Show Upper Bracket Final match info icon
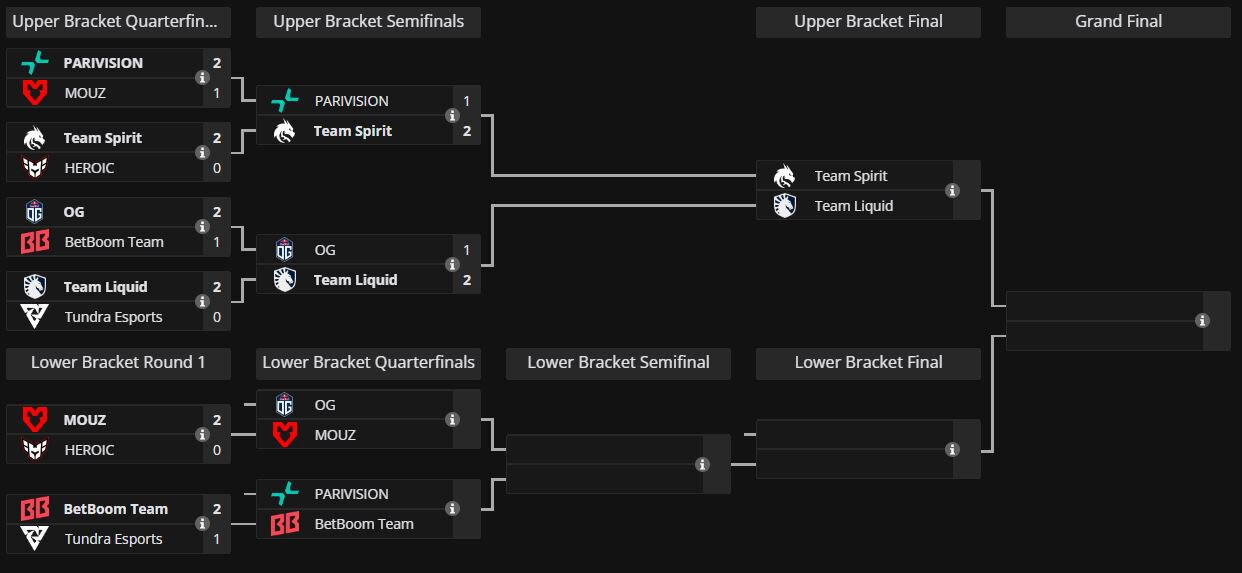This screenshot has height=573, width=1242. (x=952, y=191)
